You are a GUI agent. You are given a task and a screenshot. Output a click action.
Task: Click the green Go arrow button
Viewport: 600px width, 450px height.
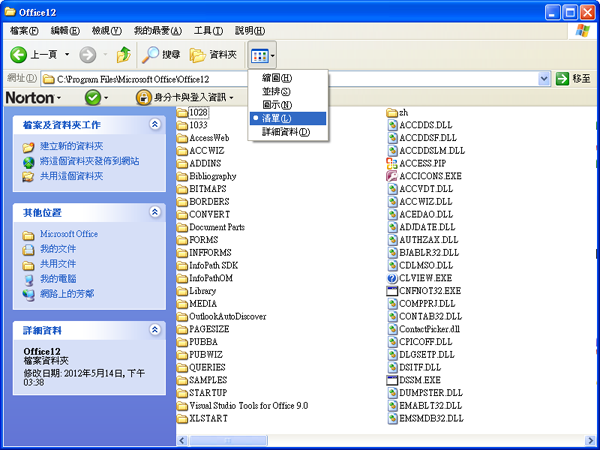click(562, 79)
